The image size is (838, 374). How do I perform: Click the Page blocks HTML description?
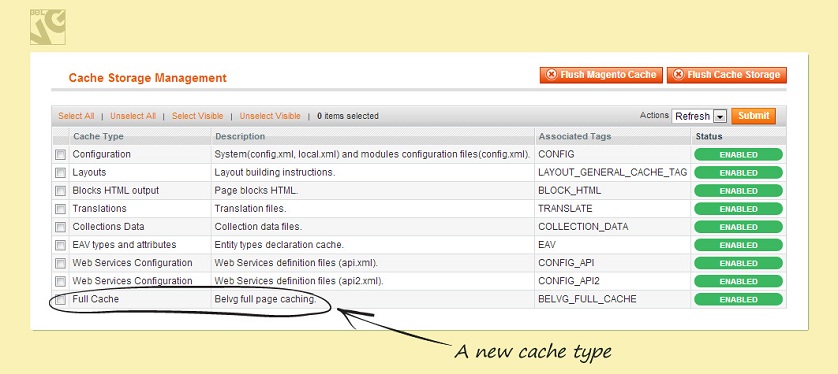click(x=256, y=191)
